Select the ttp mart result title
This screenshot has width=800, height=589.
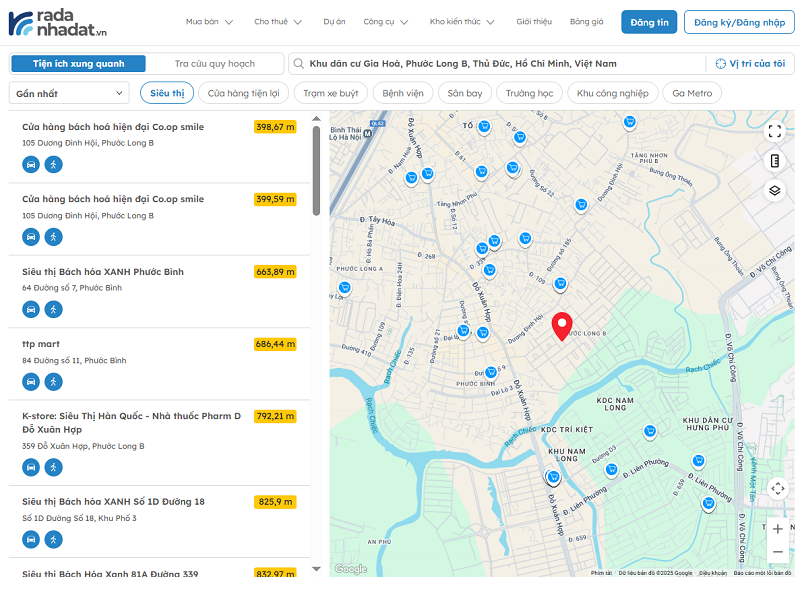point(41,344)
